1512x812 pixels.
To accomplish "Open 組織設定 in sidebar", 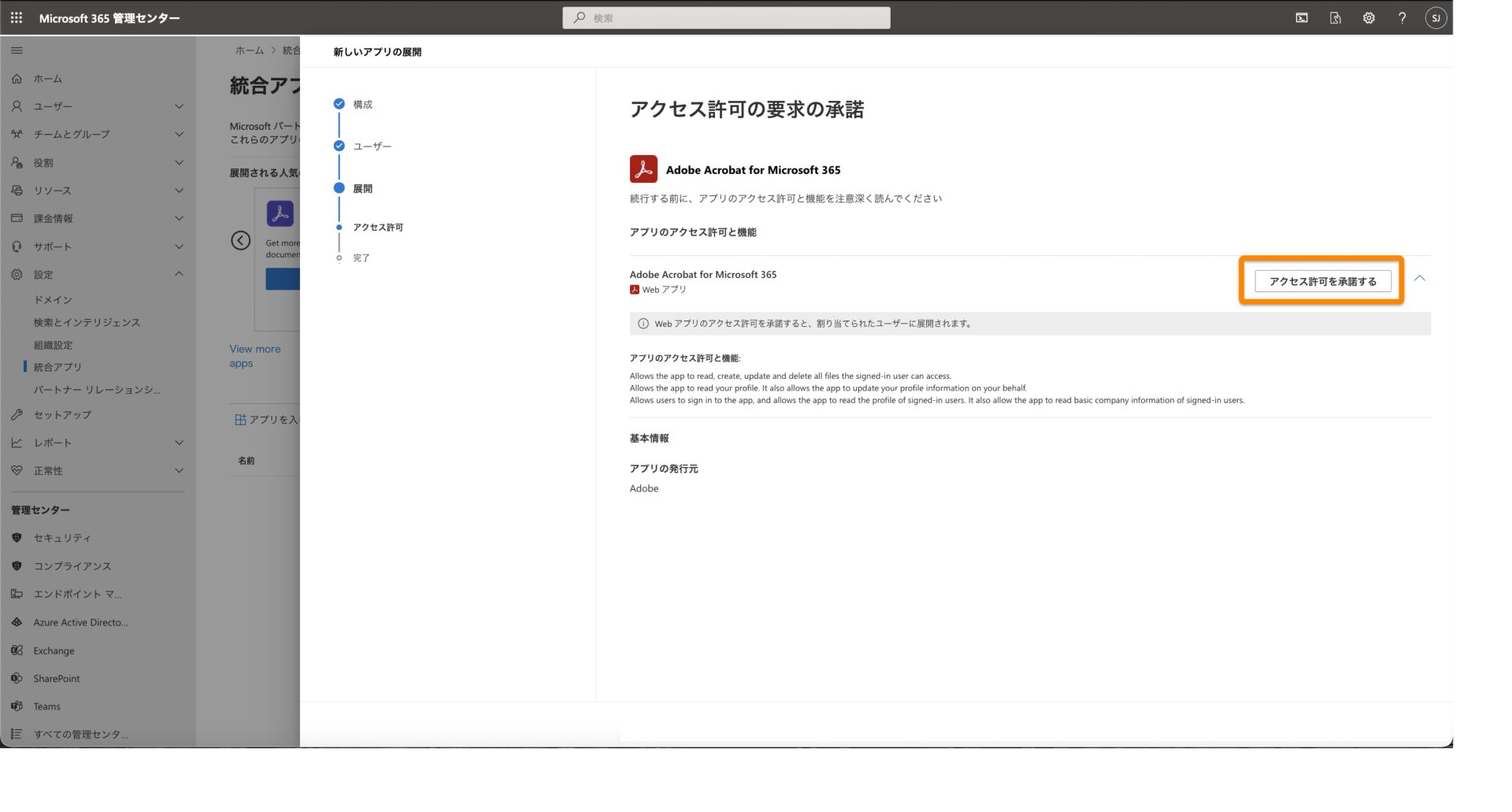I will [x=53, y=345].
